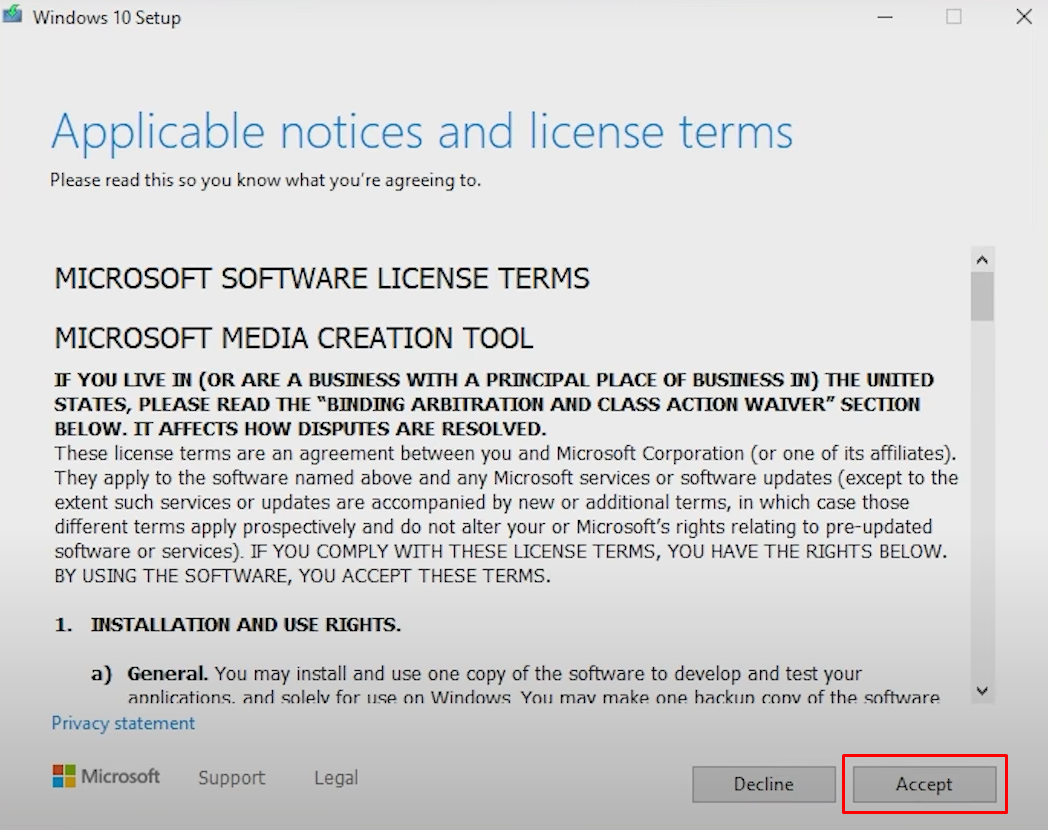
Task: Decline the license terms
Action: tap(763, 784)
